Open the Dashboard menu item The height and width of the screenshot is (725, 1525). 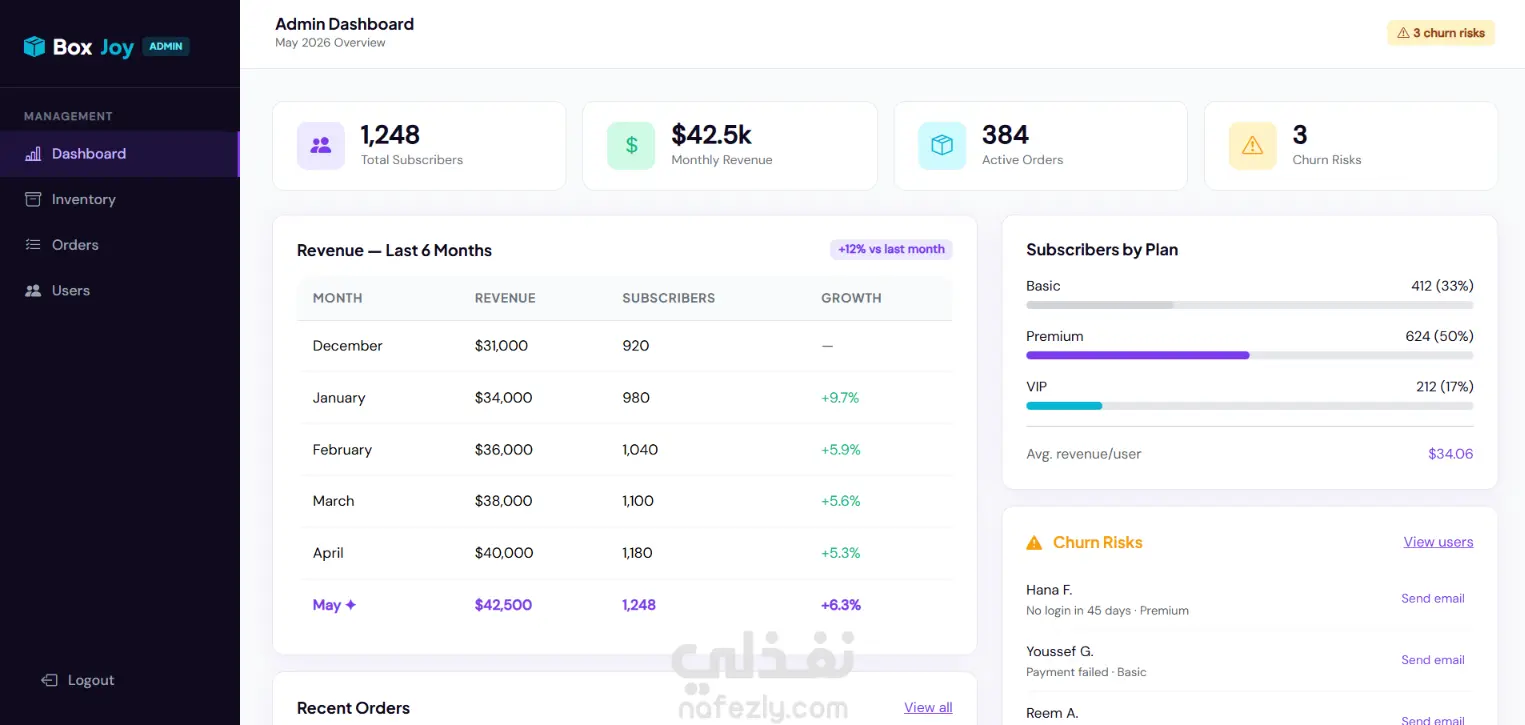pyautogui.click(x=120, y=154)
